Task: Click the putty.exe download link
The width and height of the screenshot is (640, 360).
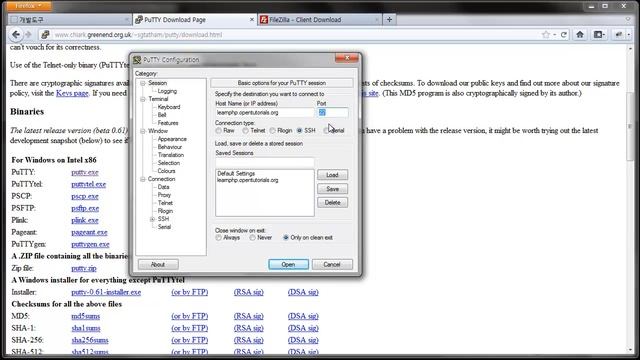Action: 84,172
